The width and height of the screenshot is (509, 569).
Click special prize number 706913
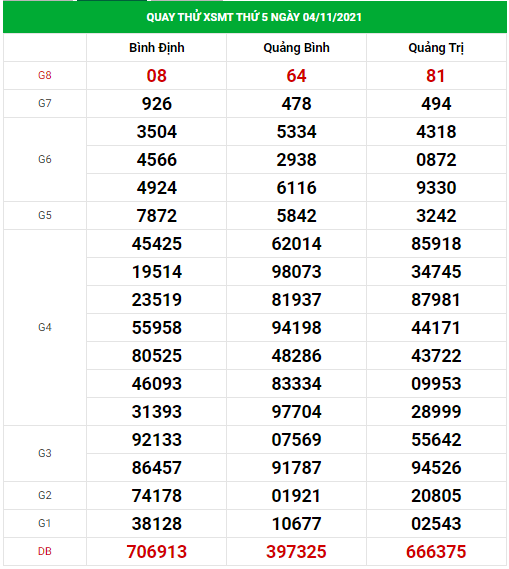pos(157,552)
